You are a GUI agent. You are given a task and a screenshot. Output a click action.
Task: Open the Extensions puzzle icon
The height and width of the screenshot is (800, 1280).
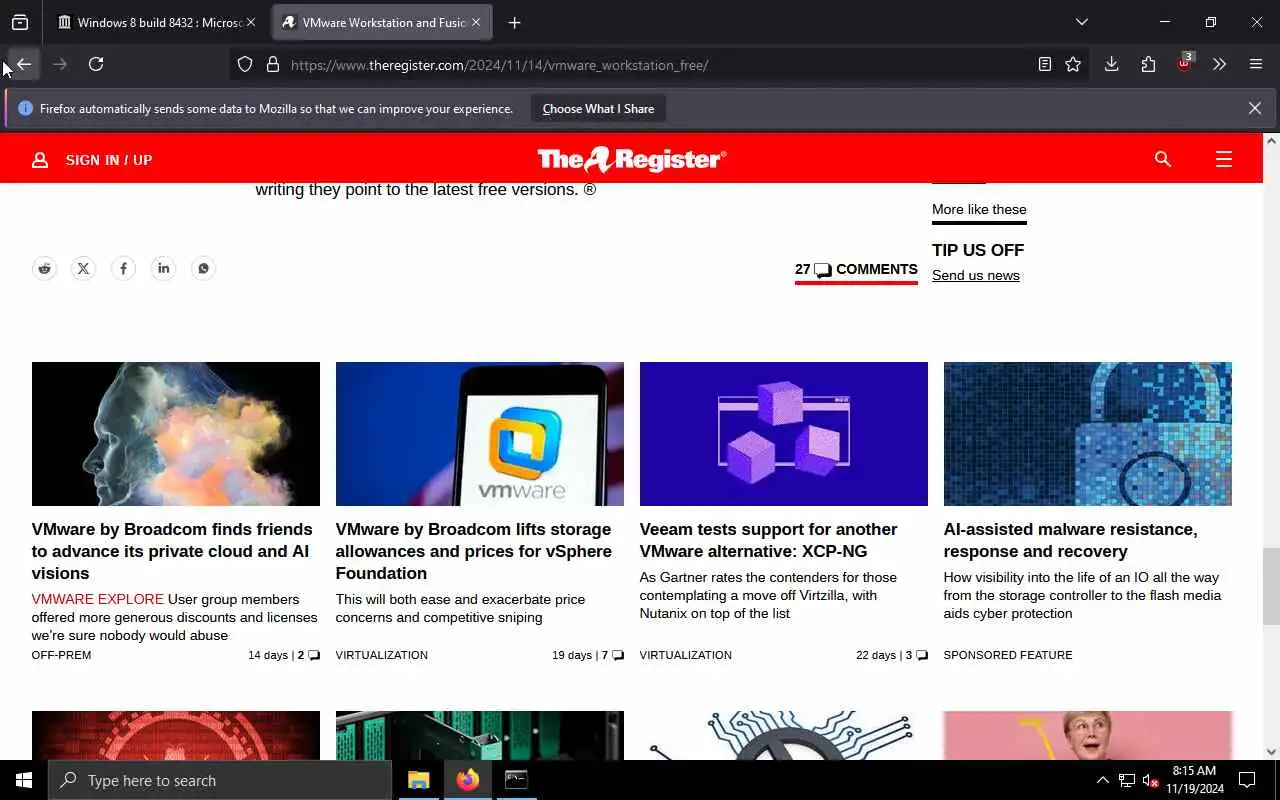[x=1148, y=64]
